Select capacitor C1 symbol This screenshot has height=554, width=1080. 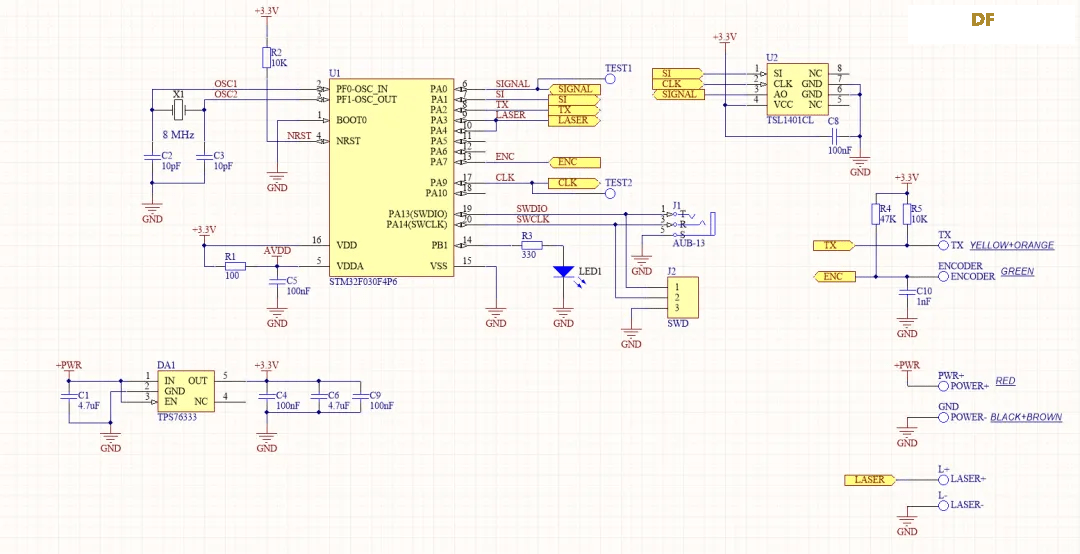coord(68,397)
